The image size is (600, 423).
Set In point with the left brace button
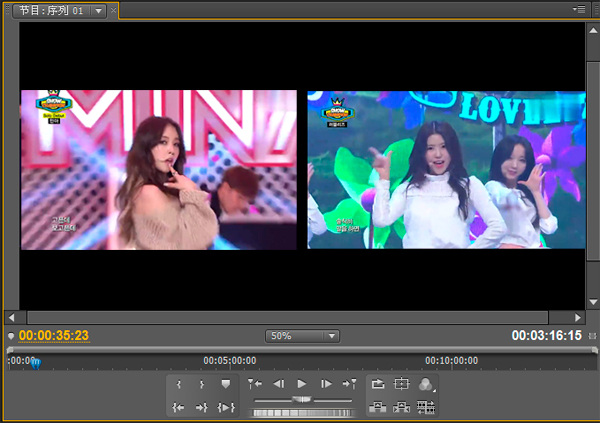pos(178,384)
